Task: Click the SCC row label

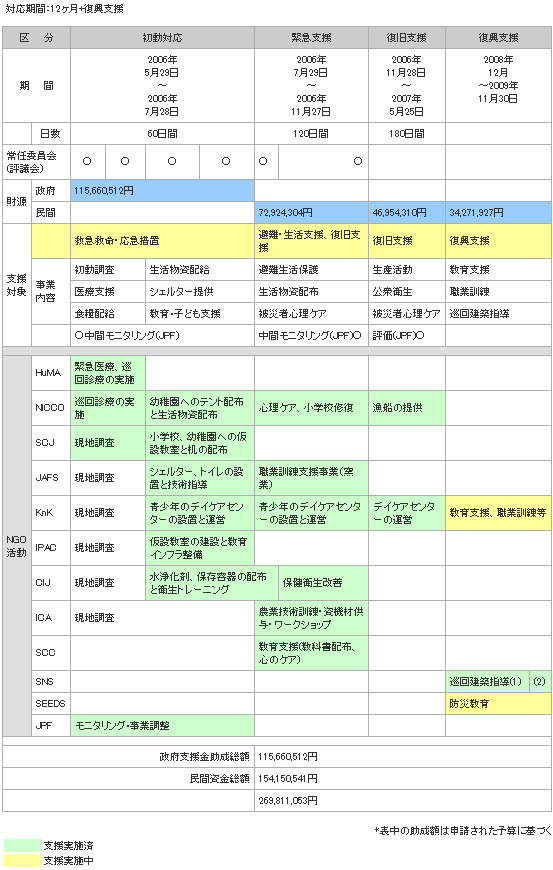Action: (x=50, y=652)
